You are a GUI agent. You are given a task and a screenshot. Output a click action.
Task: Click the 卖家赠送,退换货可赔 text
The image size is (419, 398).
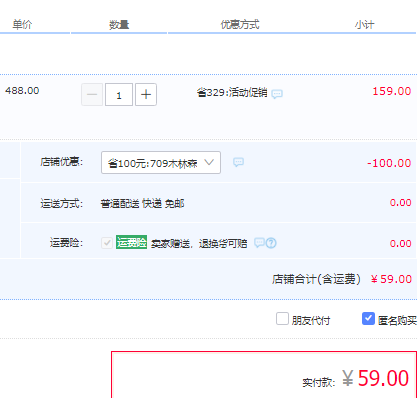pos(199,244)
